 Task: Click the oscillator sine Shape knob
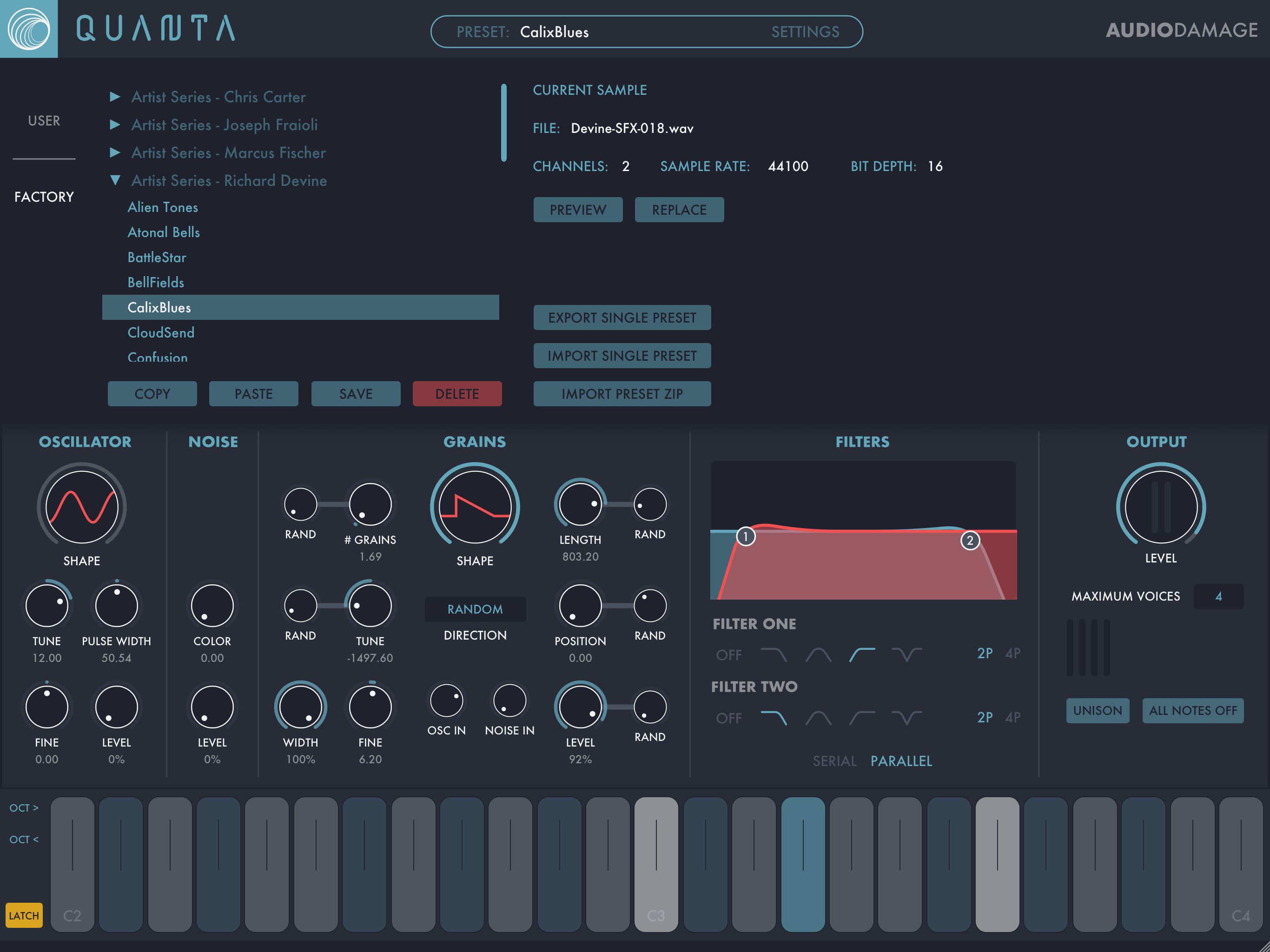(81, 507)
